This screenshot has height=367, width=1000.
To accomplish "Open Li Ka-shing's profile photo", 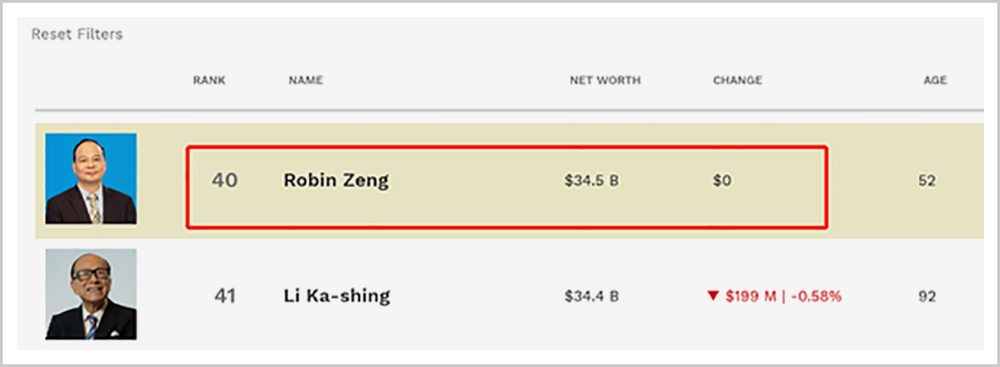I will point(91,294).
